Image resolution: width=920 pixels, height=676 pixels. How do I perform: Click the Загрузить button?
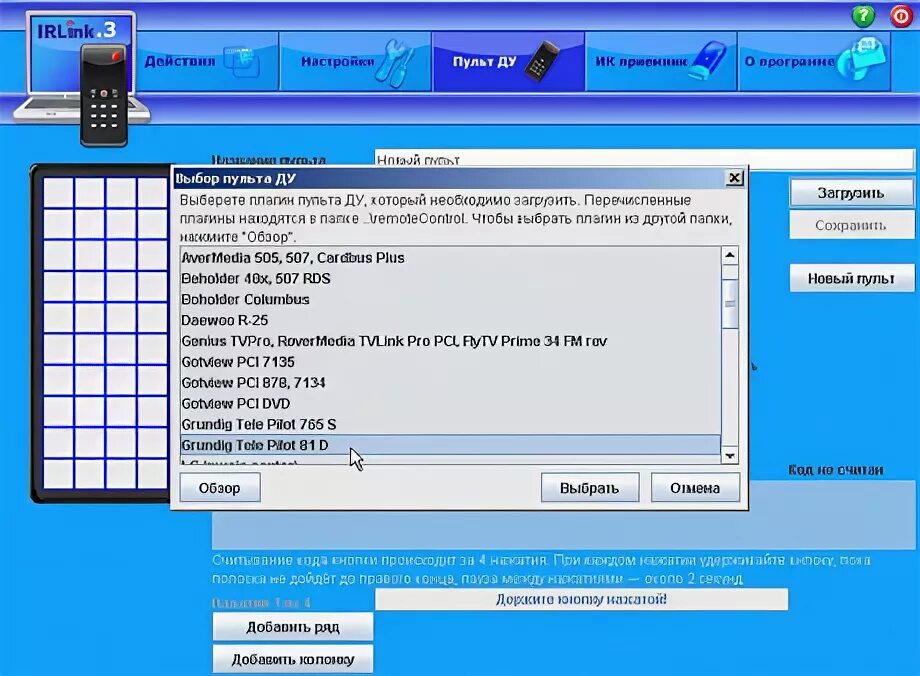click(x=851, y=193)
